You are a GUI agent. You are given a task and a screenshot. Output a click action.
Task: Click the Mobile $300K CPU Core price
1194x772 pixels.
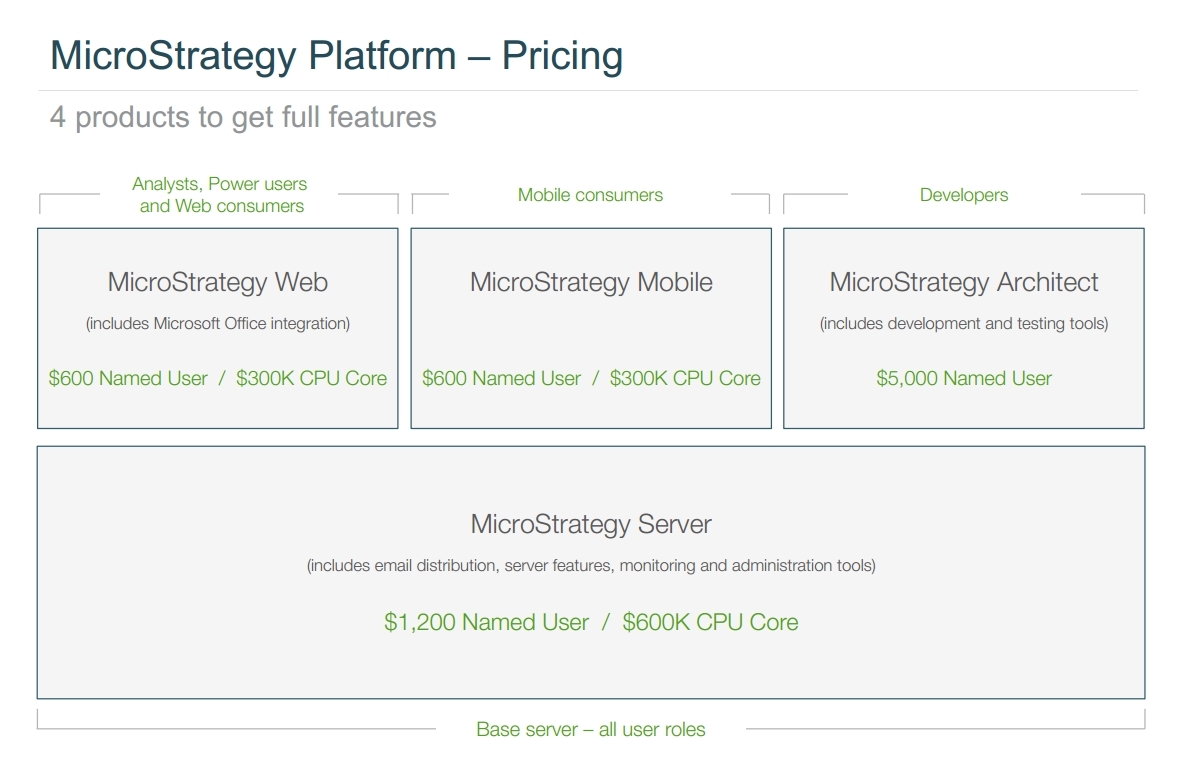(685, 378)
